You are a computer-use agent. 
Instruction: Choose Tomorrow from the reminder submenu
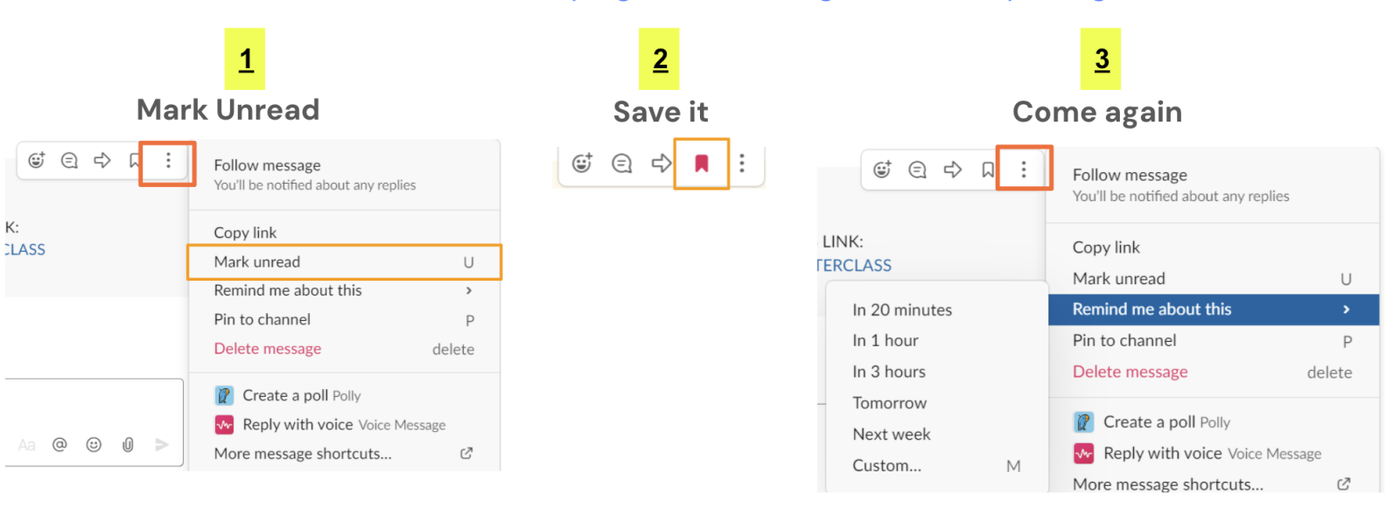[x=889, y=403]
